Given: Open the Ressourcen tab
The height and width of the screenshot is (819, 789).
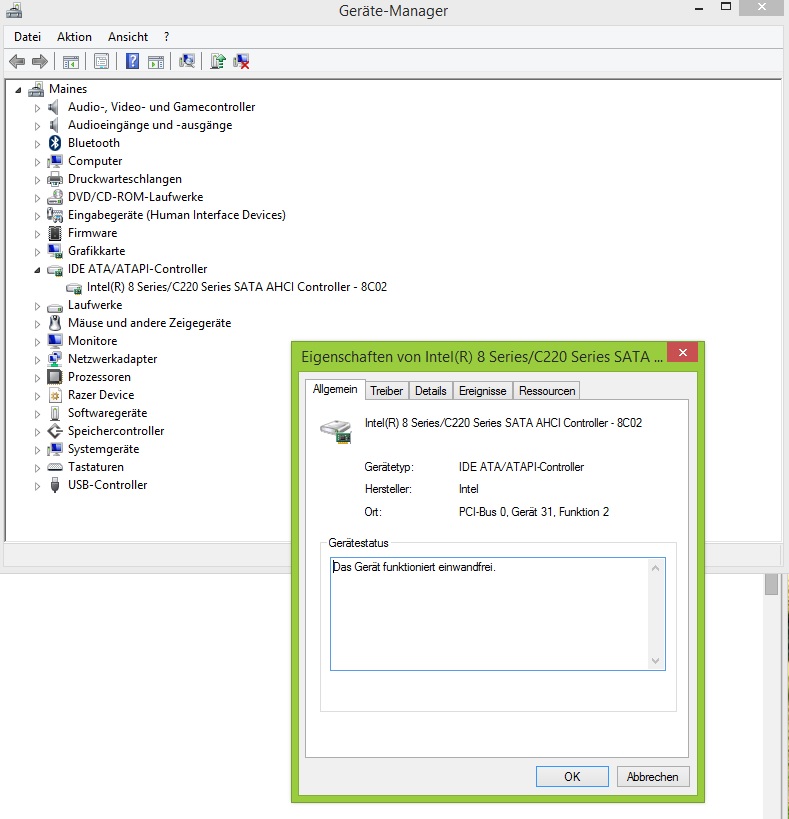Looking at the screenshot, I should point(547,391).
